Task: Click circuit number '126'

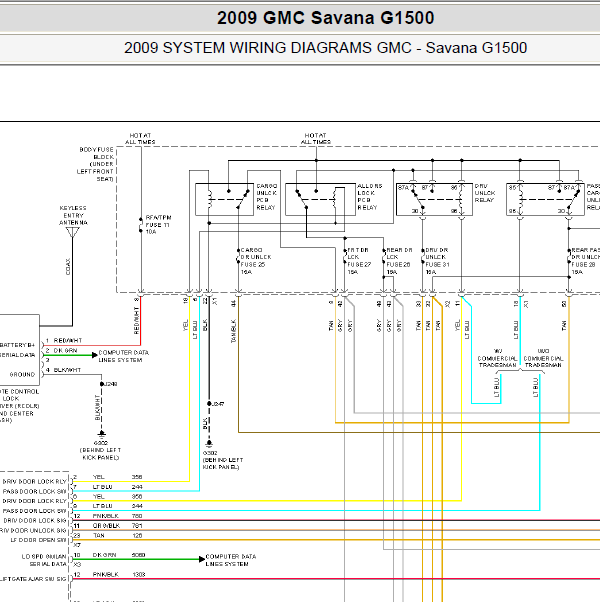Action: pos(137,535)
